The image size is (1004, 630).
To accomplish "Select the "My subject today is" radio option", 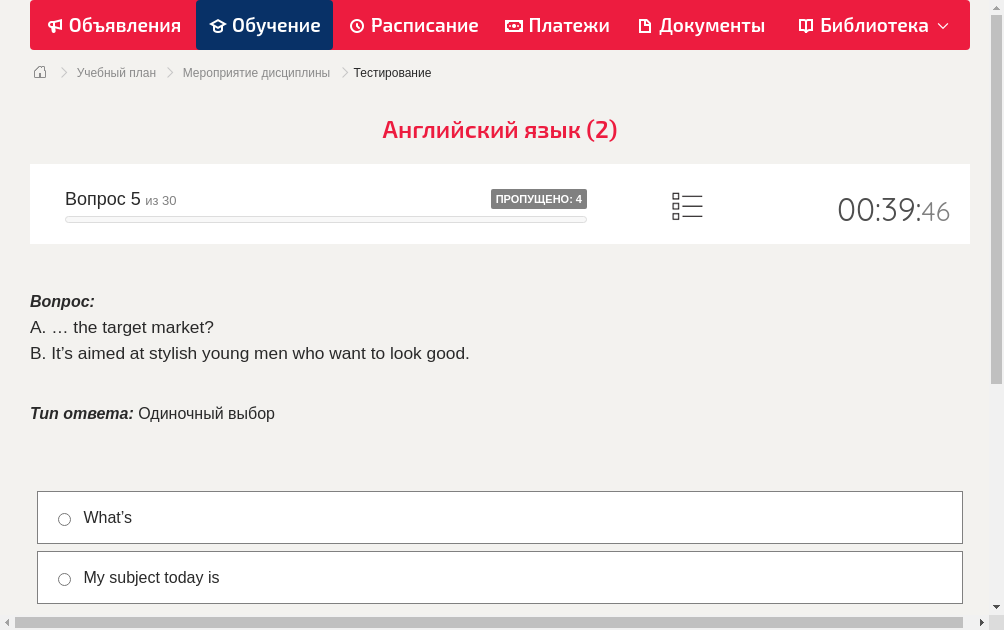I will (x=65, y=579).
